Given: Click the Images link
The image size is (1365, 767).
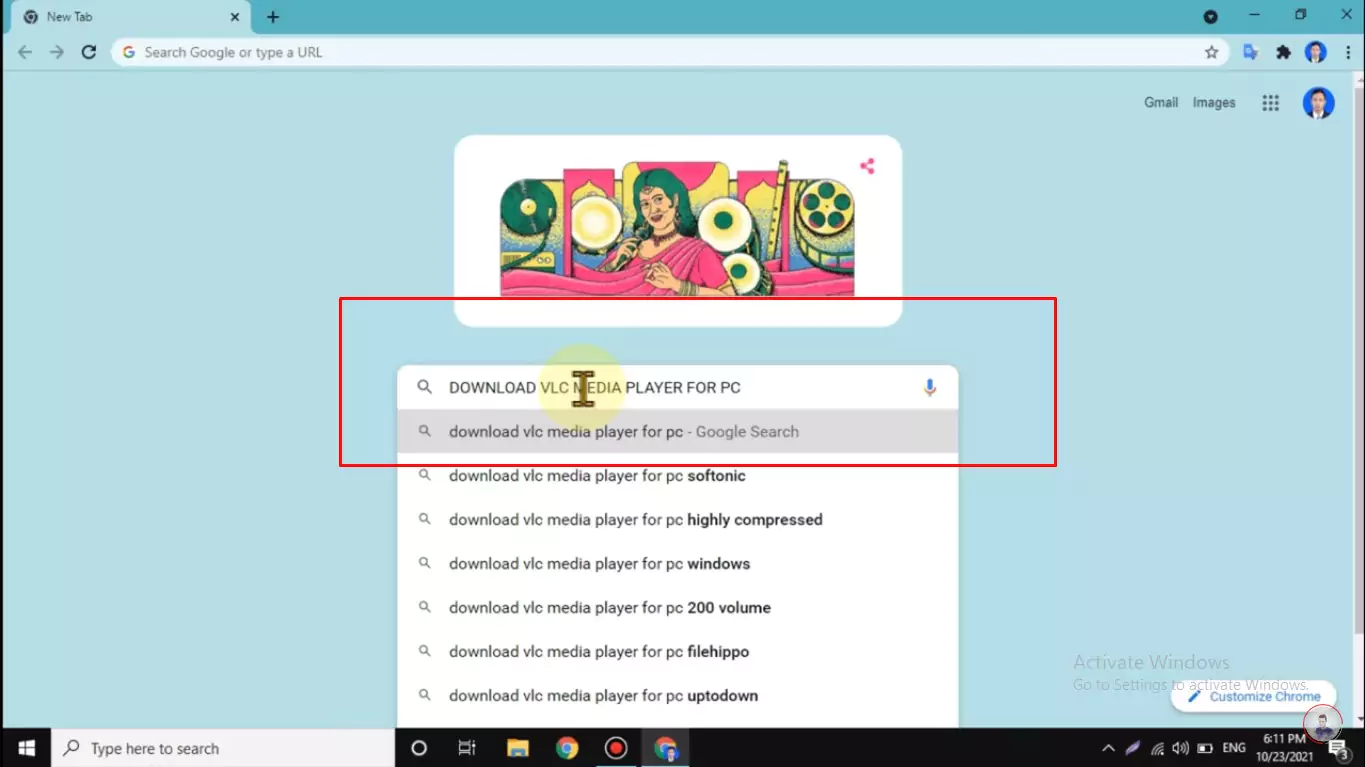Looking at the screenshot, I should 1214,103.
